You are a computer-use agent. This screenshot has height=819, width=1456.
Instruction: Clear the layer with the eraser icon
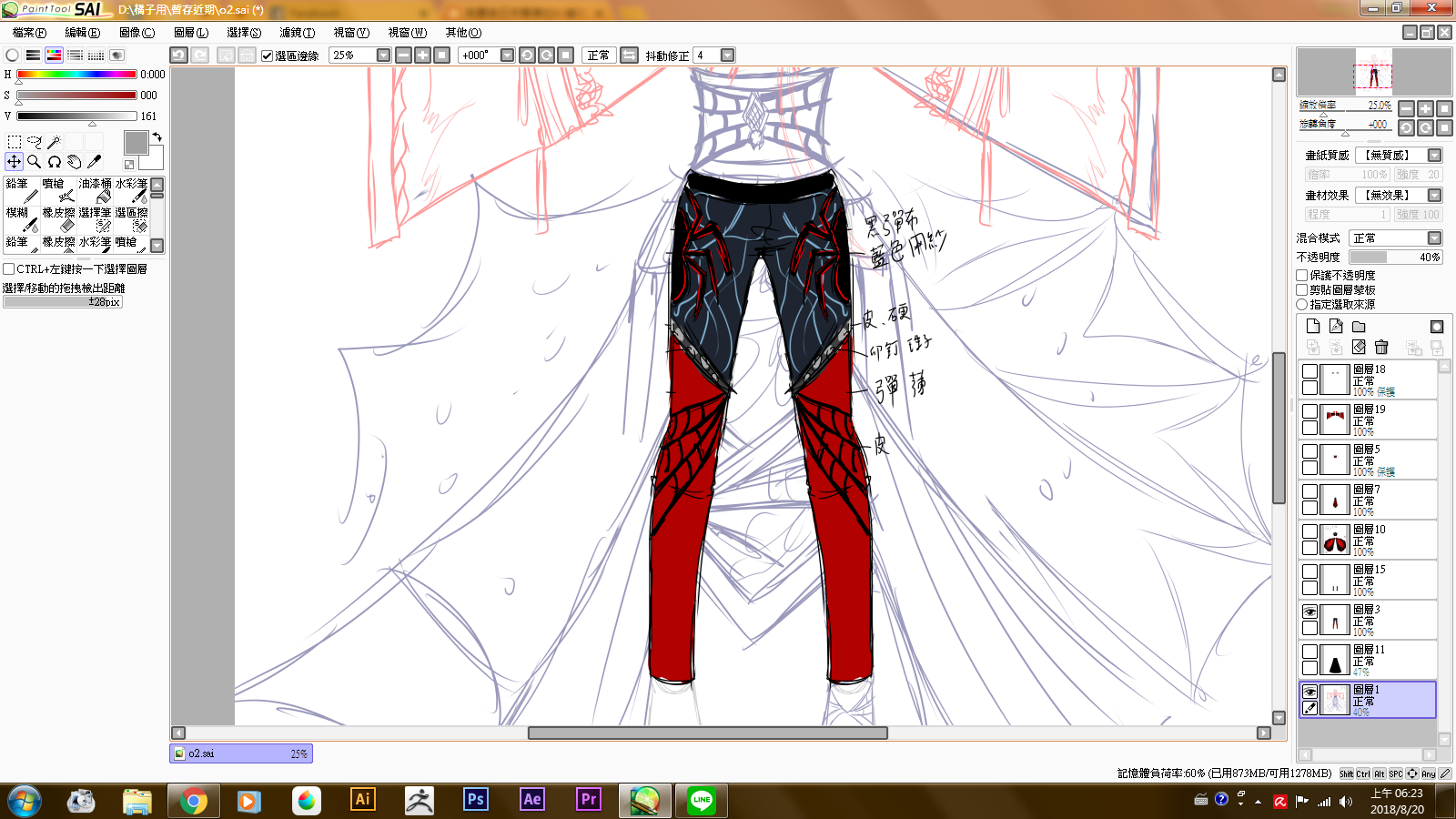(1359, 347)
